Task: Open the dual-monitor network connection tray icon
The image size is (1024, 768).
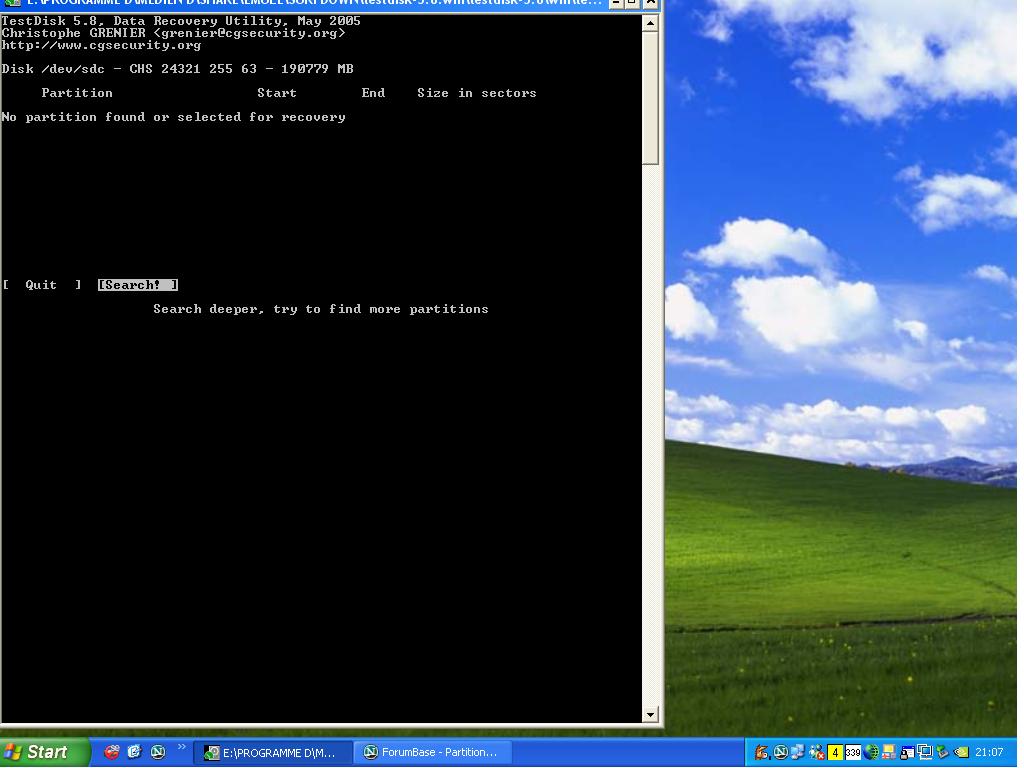Action: [x=925, y=752]
